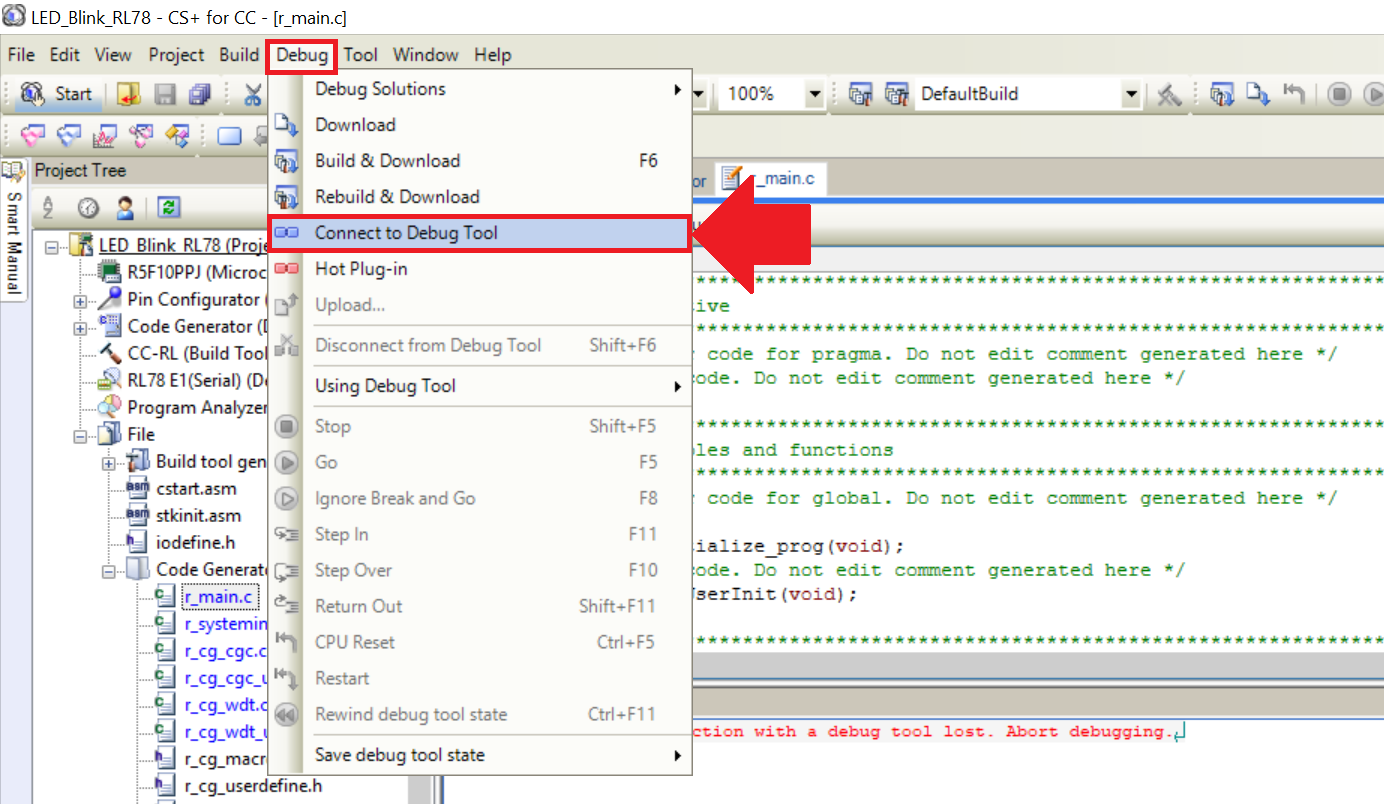Open the File menu
The height and width of the screenshot is (804, 1384).
click(x=21, y=55)
